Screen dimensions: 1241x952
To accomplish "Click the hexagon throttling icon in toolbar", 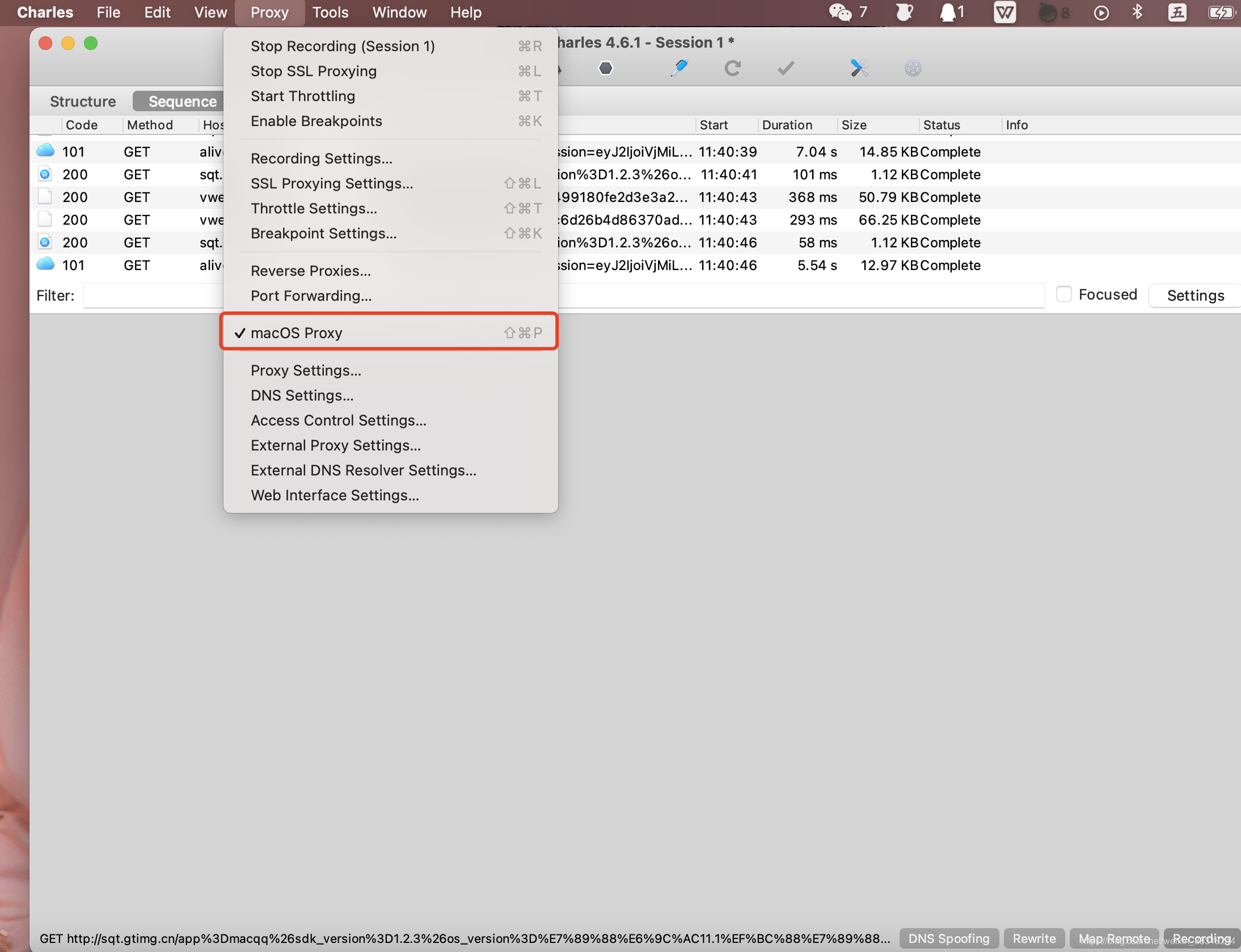I will coord(606,69).
